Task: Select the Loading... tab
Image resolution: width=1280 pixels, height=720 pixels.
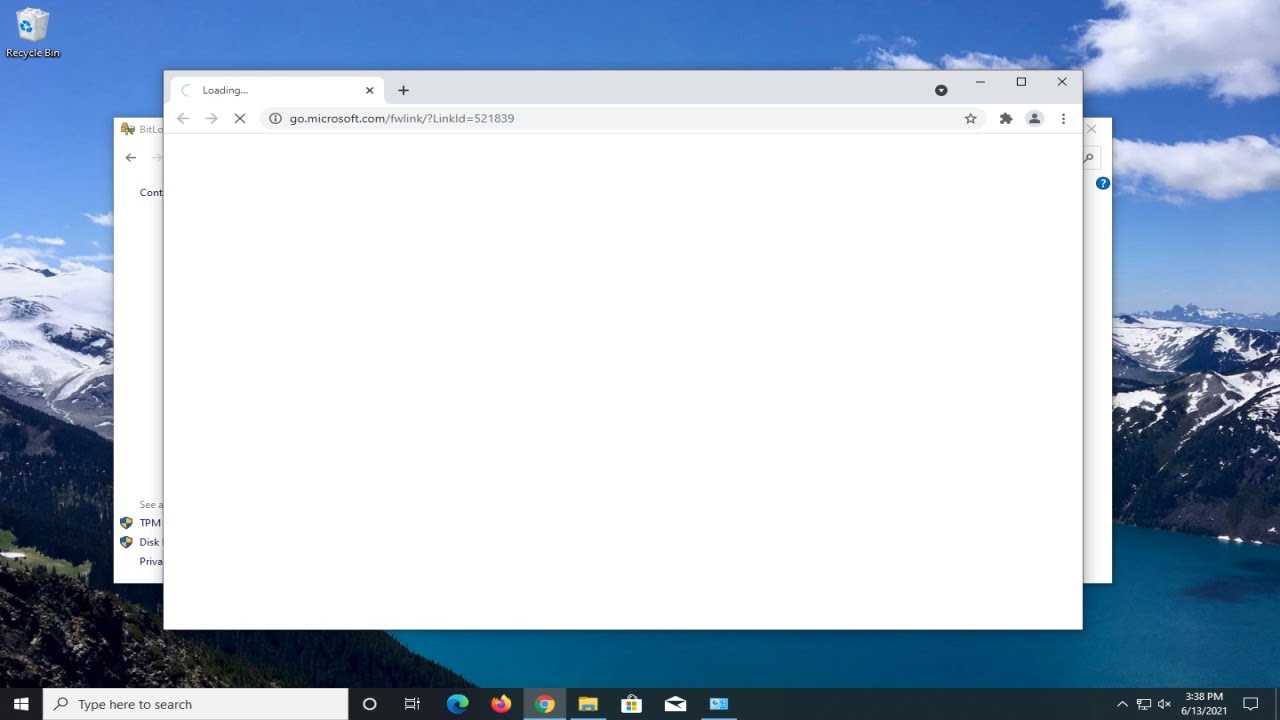Action: tap(275, 90)
